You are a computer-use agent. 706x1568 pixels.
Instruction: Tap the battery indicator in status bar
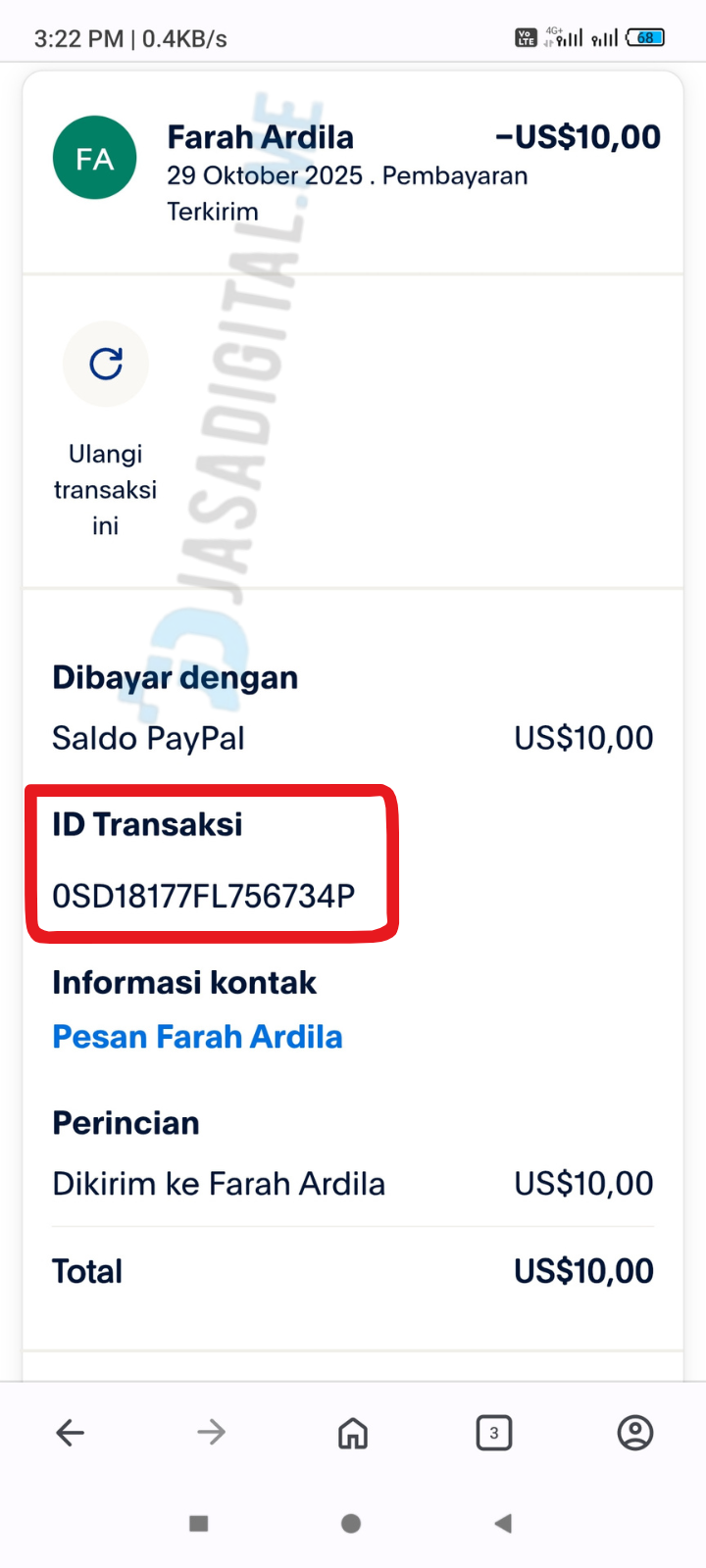point(645,37)
